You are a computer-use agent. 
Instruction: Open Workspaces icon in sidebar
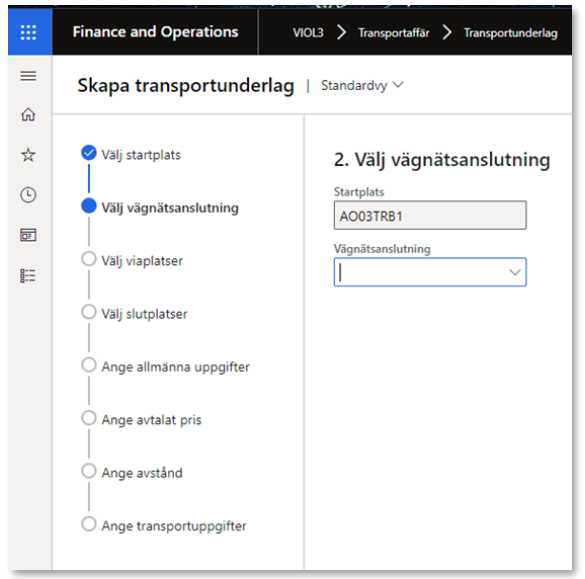[x=28, y=235]
